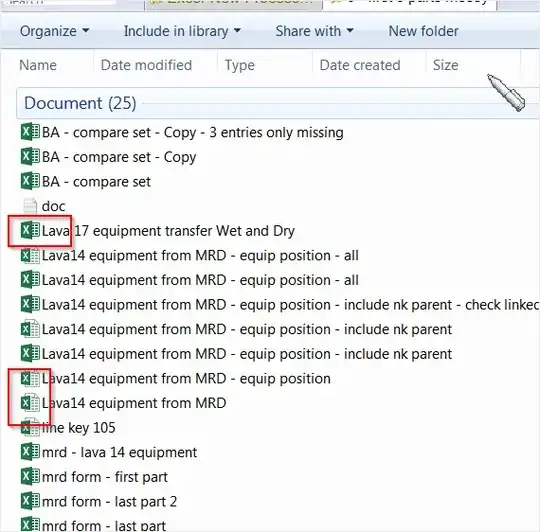Sort files by the Name column header

click(x=38, y=65)
